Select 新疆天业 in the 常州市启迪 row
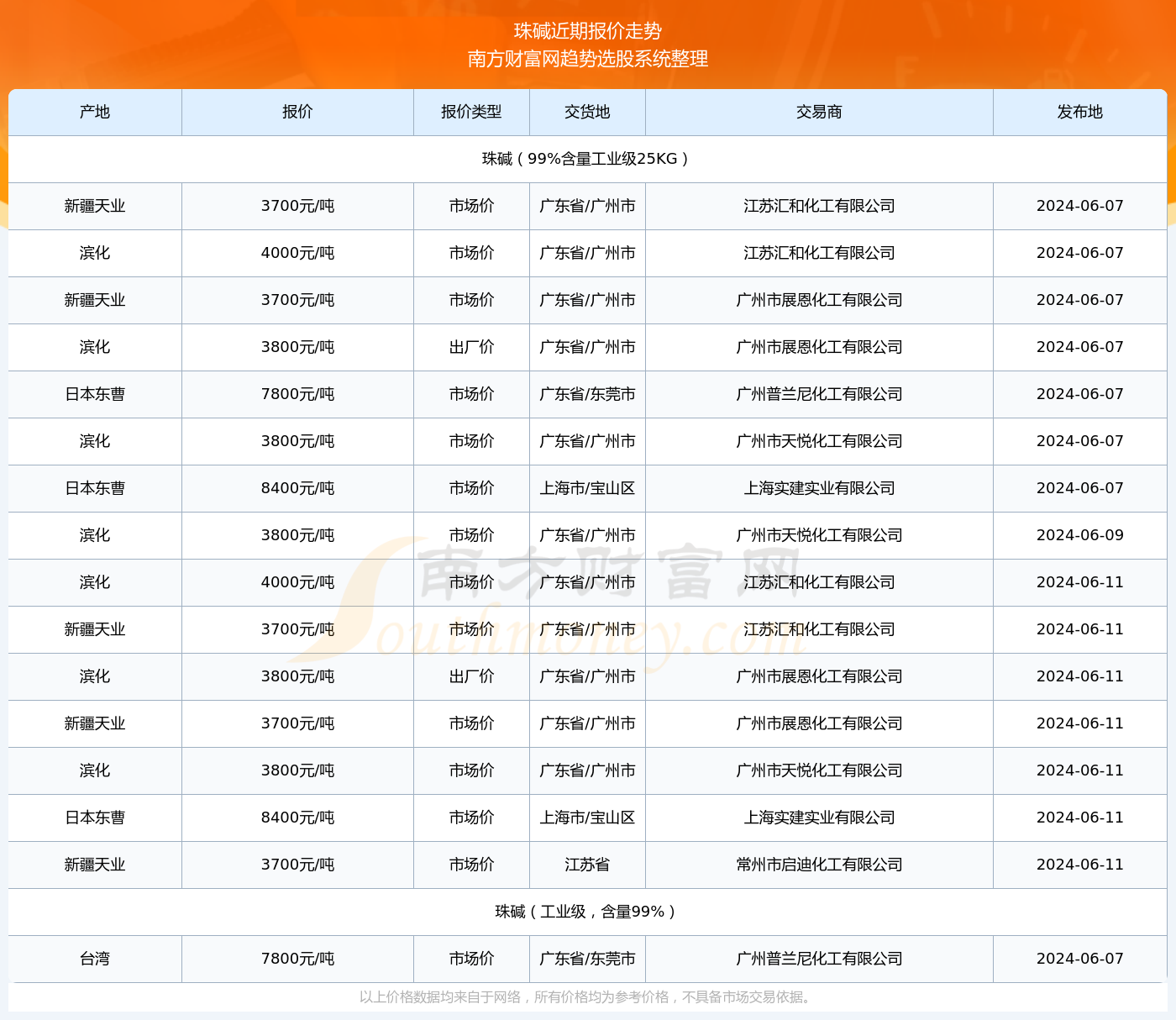 click(x=95, y=865)
